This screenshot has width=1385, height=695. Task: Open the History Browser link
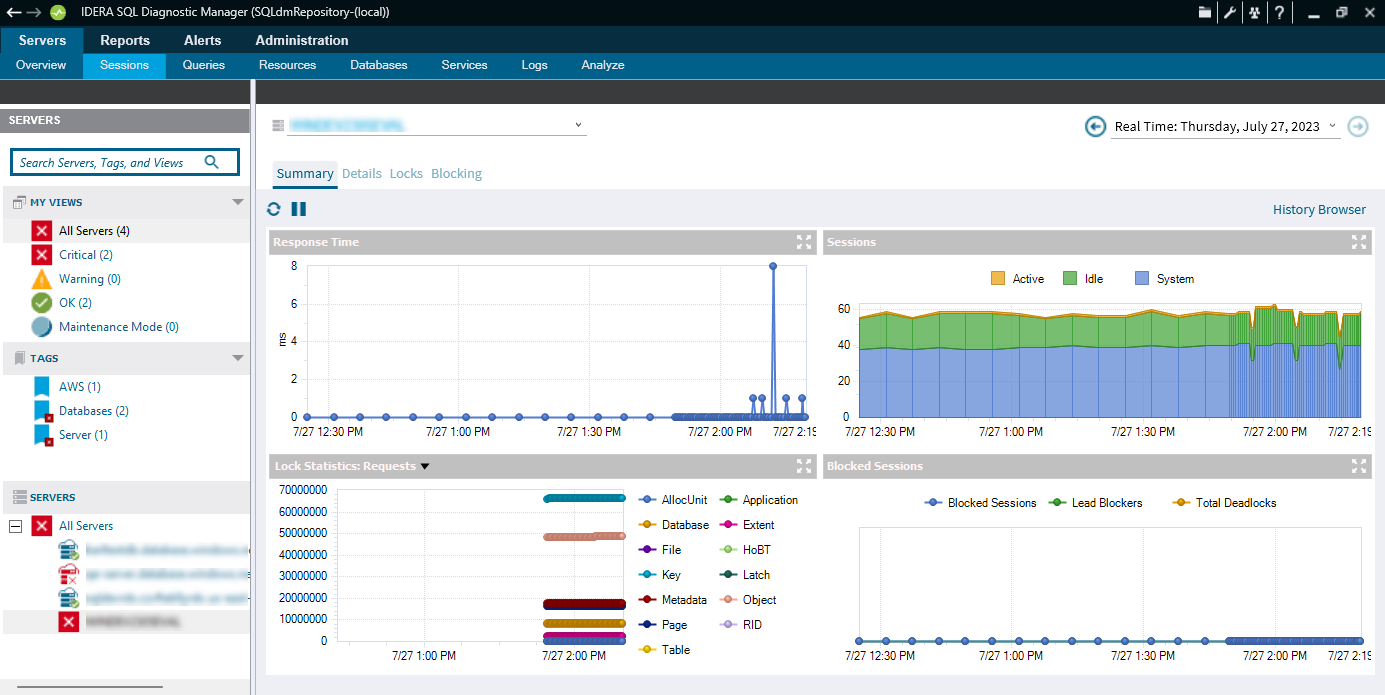(x=1318, y=210)
